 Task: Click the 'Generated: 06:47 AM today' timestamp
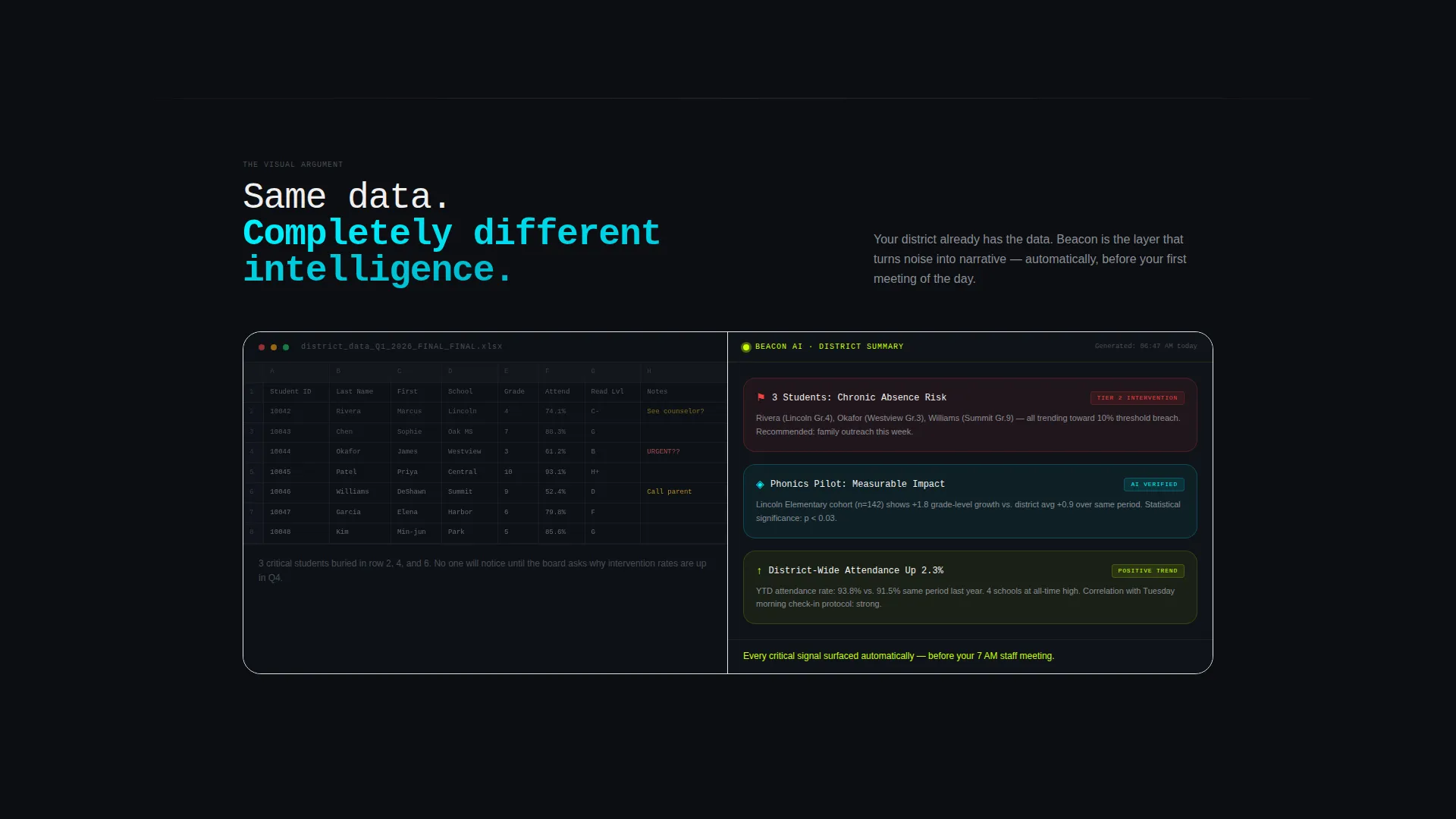(1146, 347)
